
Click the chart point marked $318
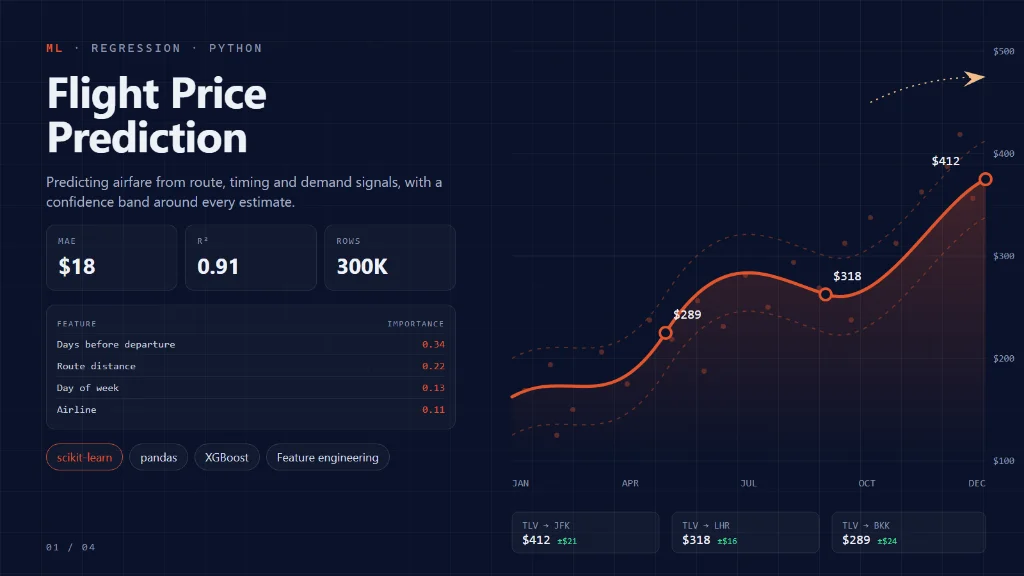point(825,295)
